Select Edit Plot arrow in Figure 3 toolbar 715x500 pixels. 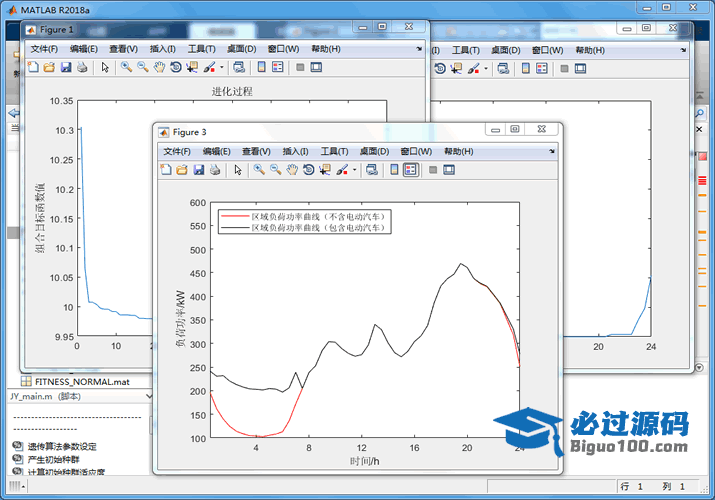point(238,170)
